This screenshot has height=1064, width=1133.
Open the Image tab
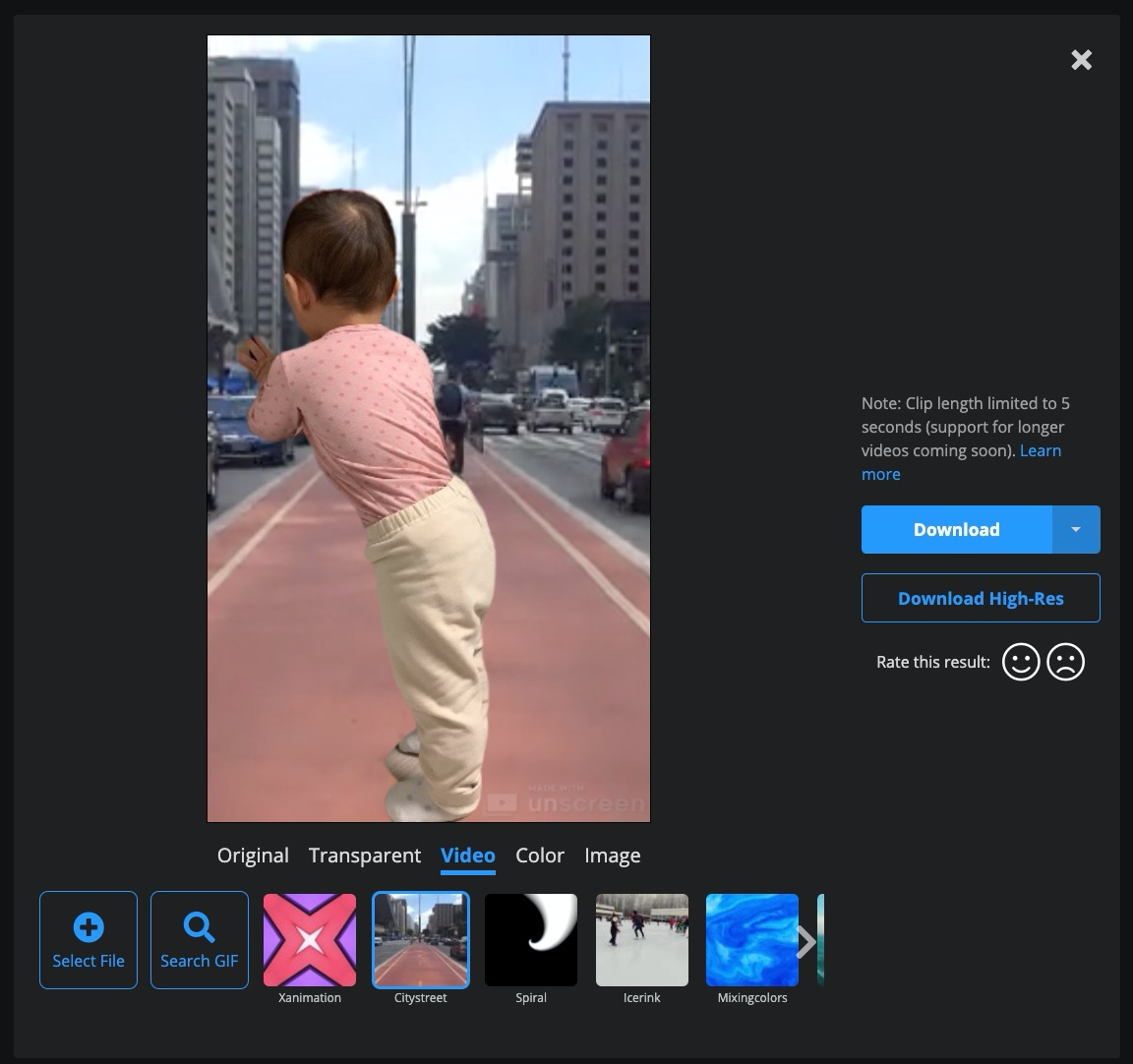click(612, 856)
